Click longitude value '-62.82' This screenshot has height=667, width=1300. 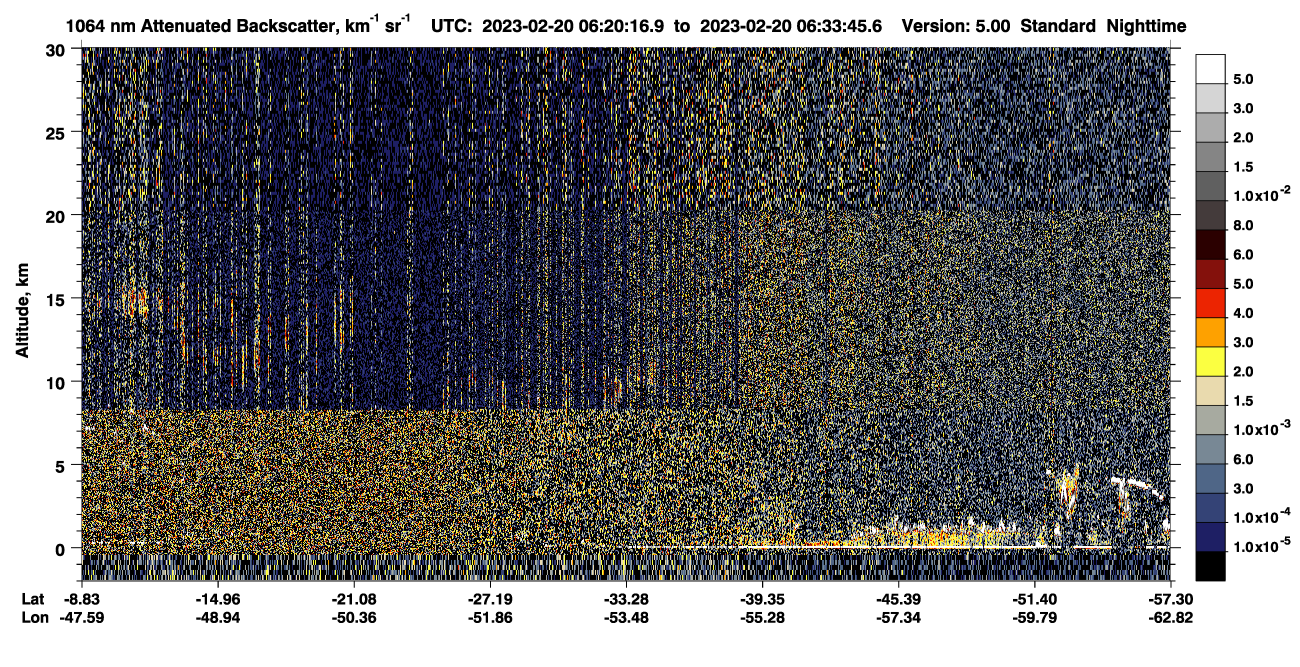[1170, 617]
